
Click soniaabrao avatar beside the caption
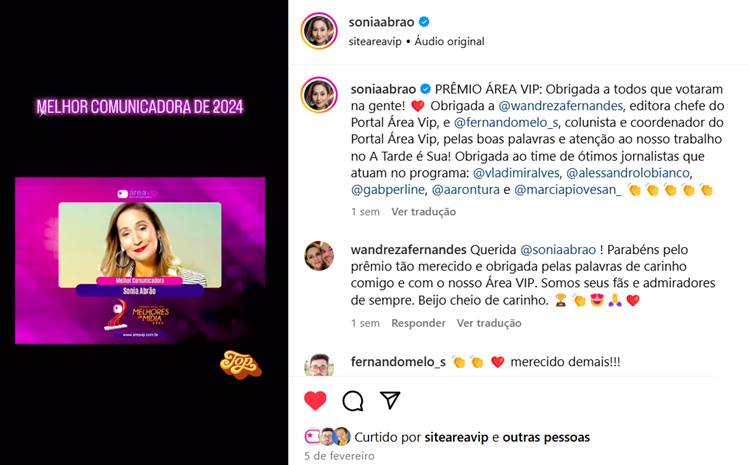[x=319, y=95]
